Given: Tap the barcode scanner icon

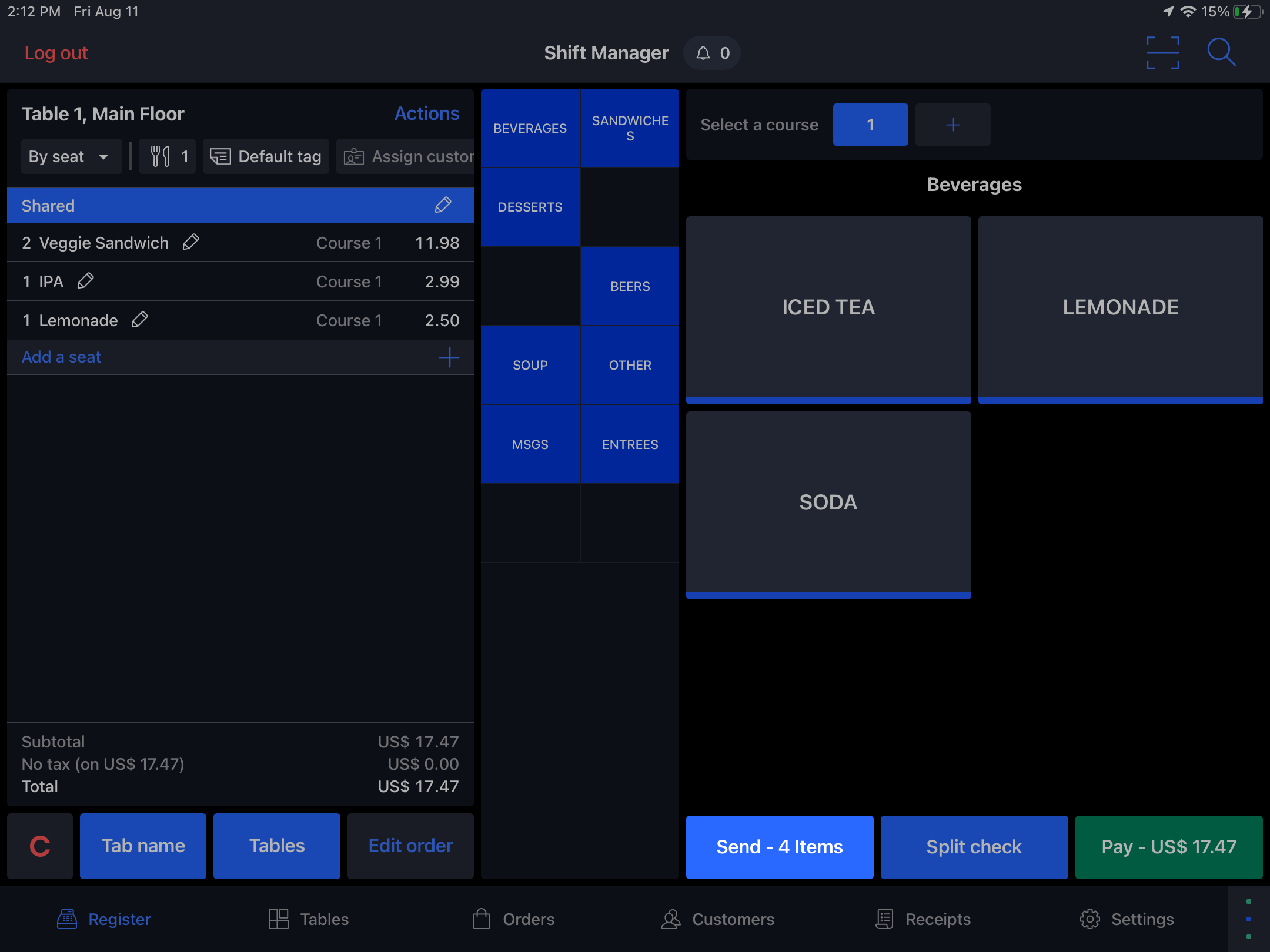Looking at the screenshot, I should (x=1162, y=53).
